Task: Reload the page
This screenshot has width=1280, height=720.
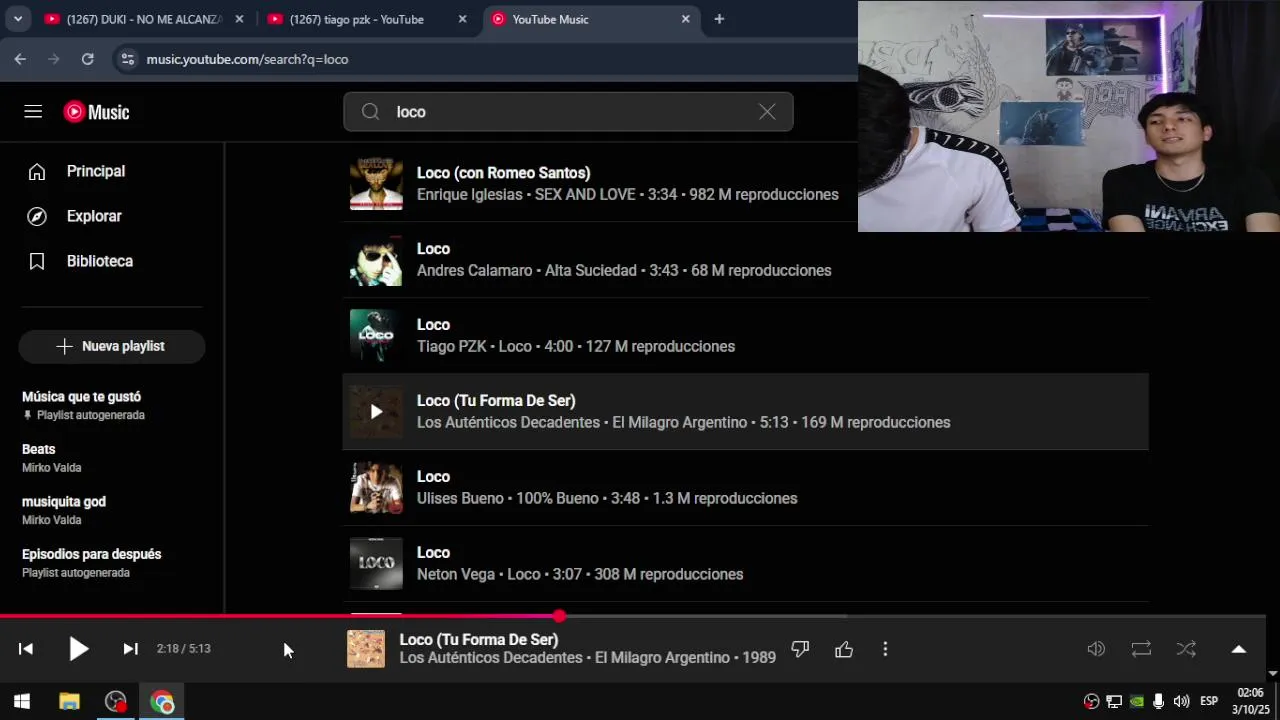Action: (87, 59)
